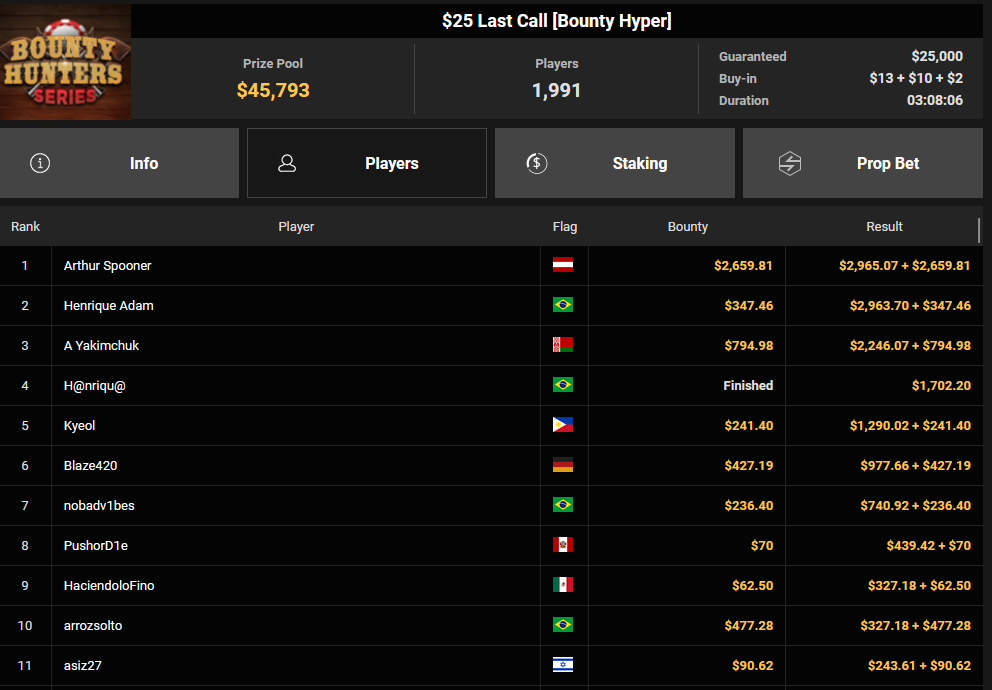Click the Players person icon

point(287,163)
